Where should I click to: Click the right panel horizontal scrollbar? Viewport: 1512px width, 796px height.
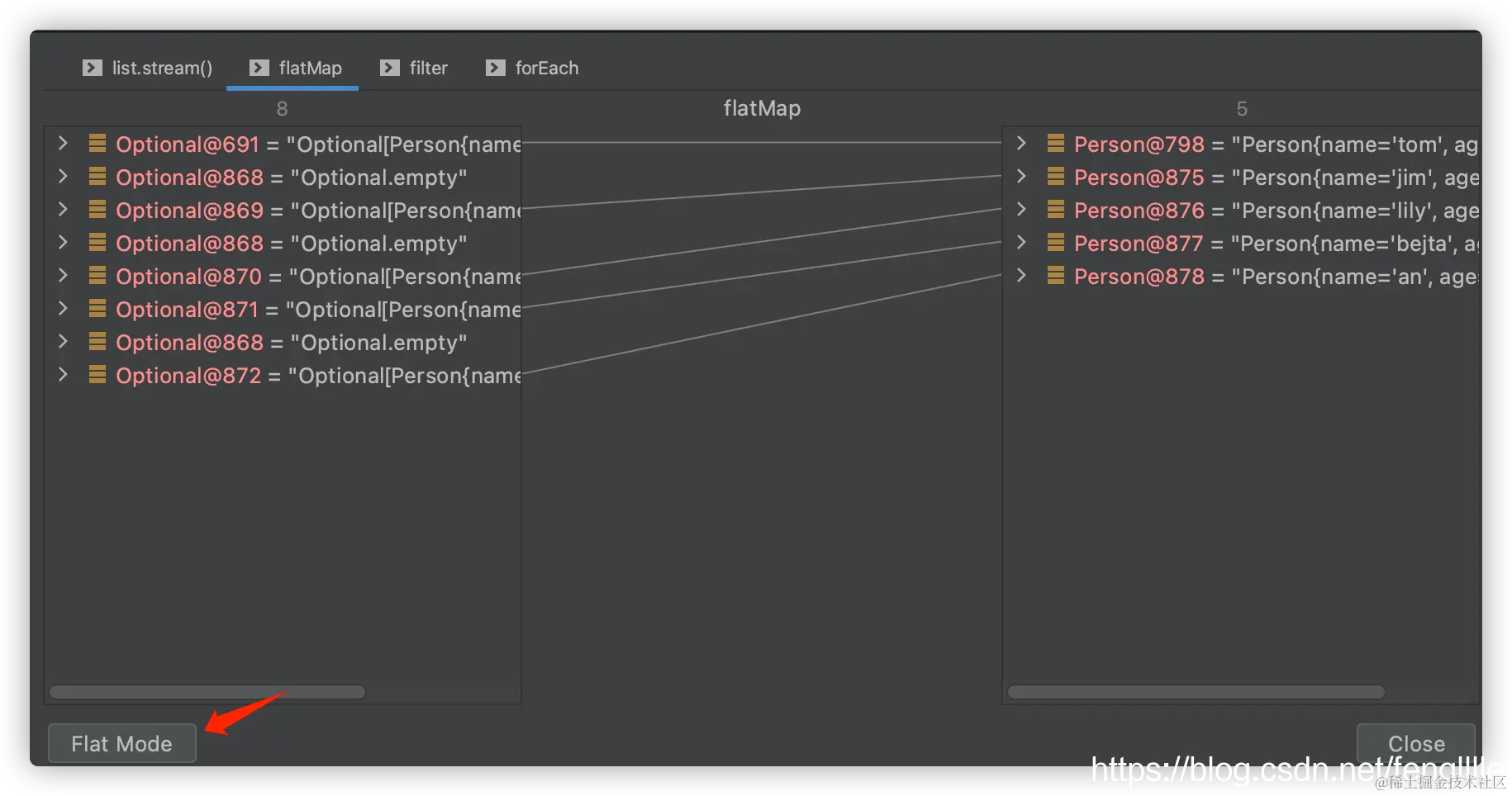(1196, 692)
